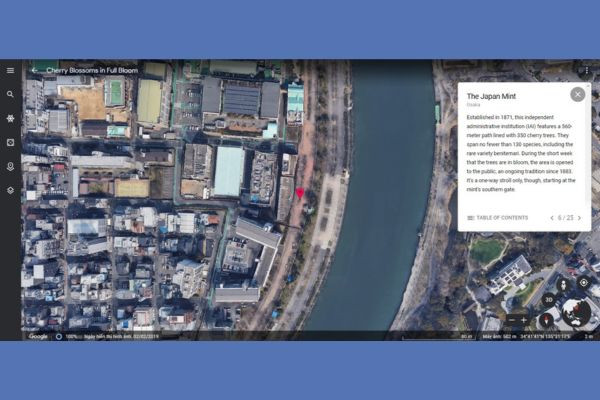The height and width of the screenshot is (400, 600).
Task: Click the Japan Mint description paragraph
Action: point(521,153)
